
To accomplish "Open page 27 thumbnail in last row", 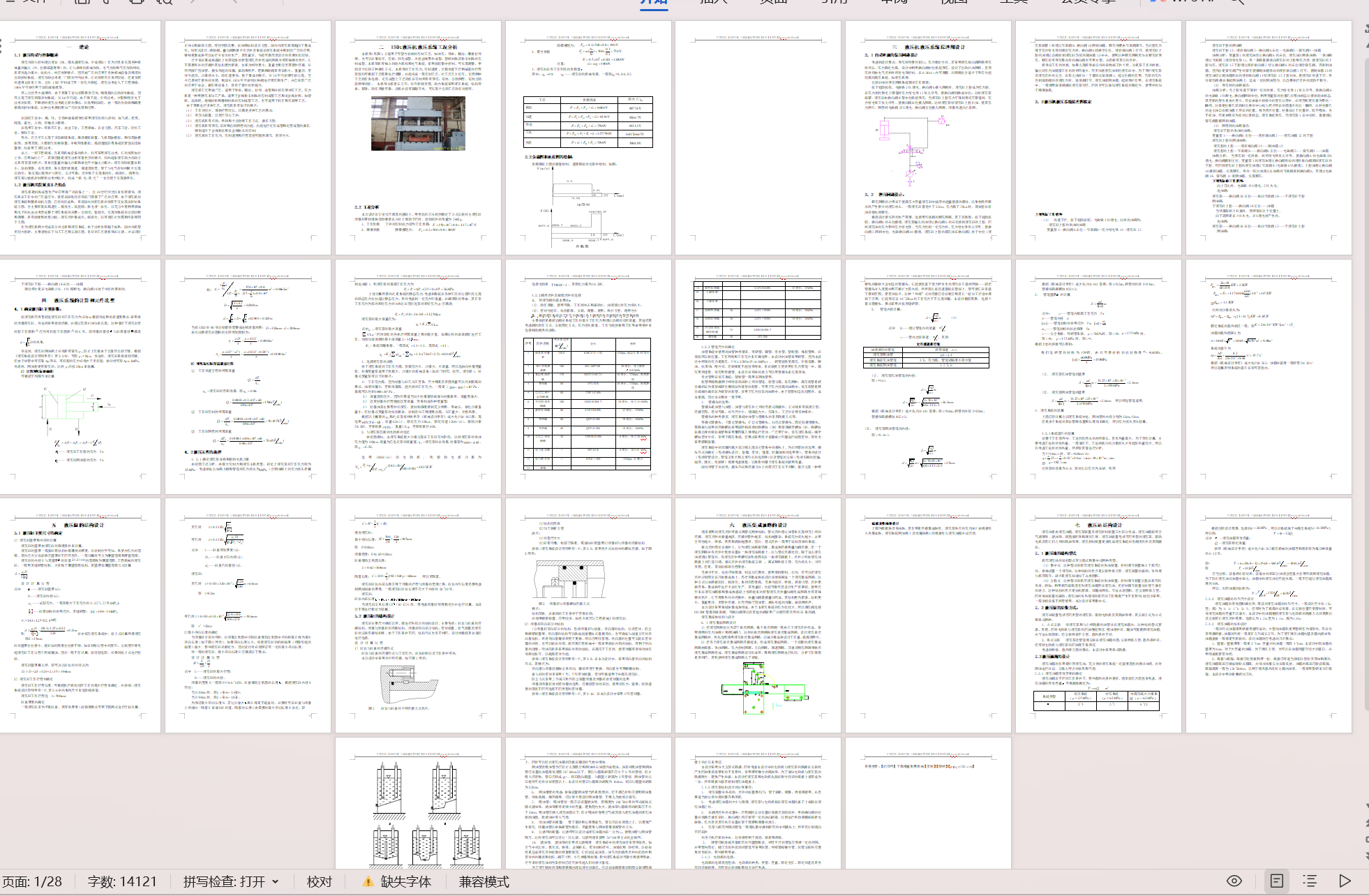I will 758,803.
